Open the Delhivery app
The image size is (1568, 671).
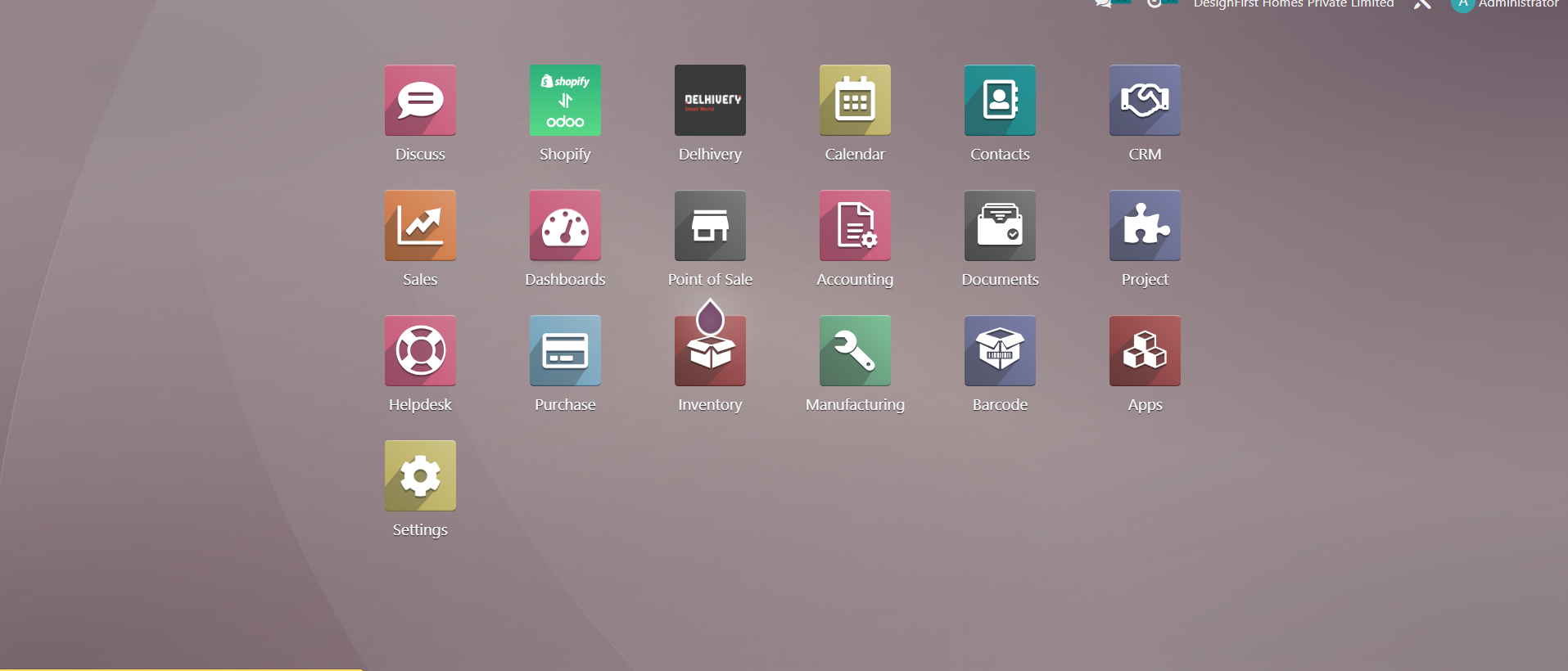[x=710, y=101]
